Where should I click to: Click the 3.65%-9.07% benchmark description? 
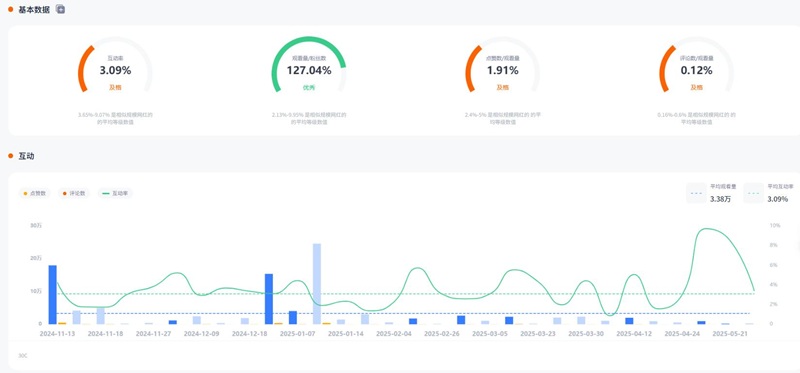[115, 118]
